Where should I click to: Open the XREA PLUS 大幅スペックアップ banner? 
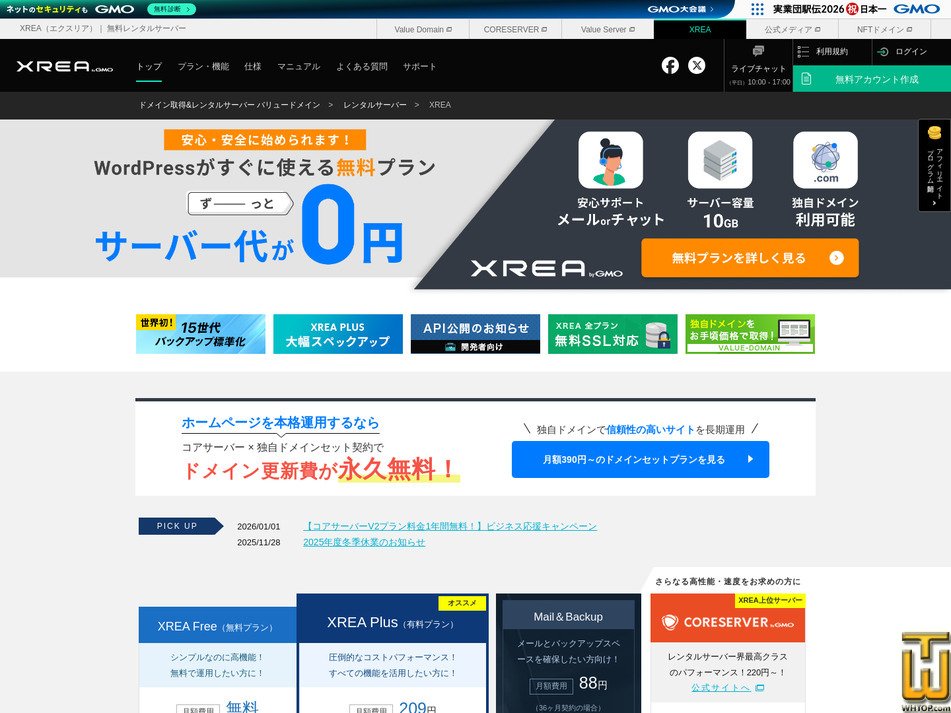point(336,334)
